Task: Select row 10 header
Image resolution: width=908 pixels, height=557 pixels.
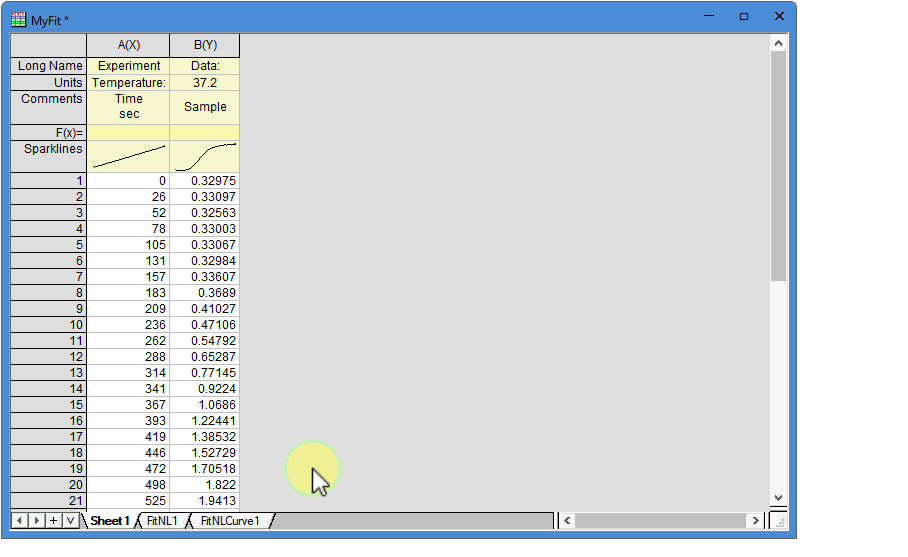Action: click(x=49, y=325)
